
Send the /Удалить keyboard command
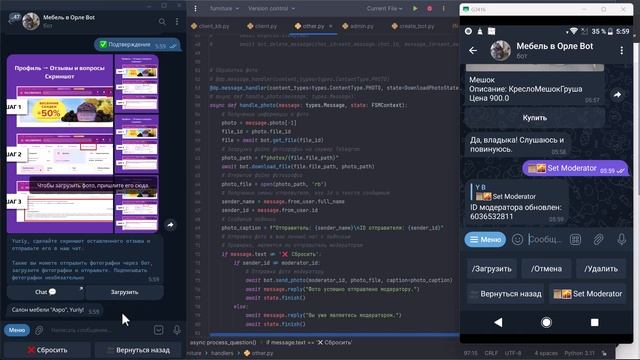click(601, 269)
